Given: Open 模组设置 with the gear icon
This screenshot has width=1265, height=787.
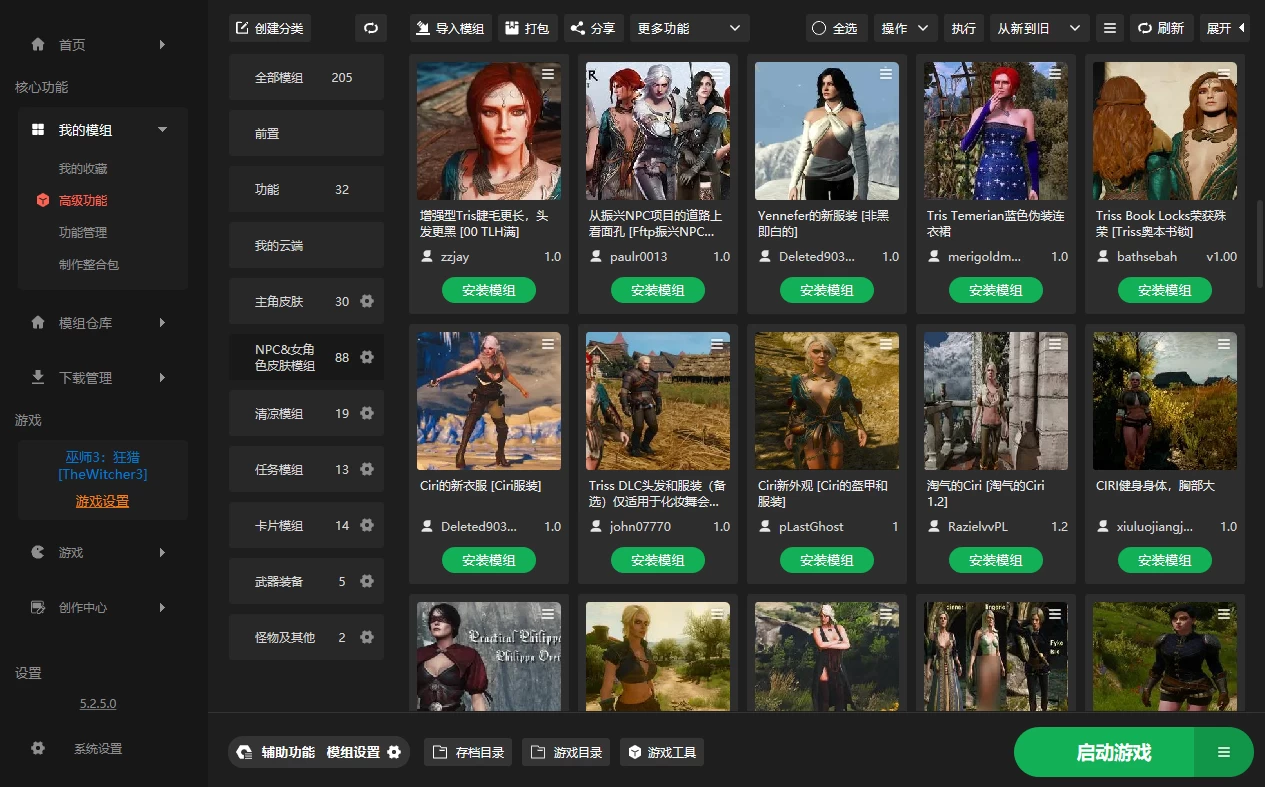Looking at the screenshot, I should coord(395,751).
